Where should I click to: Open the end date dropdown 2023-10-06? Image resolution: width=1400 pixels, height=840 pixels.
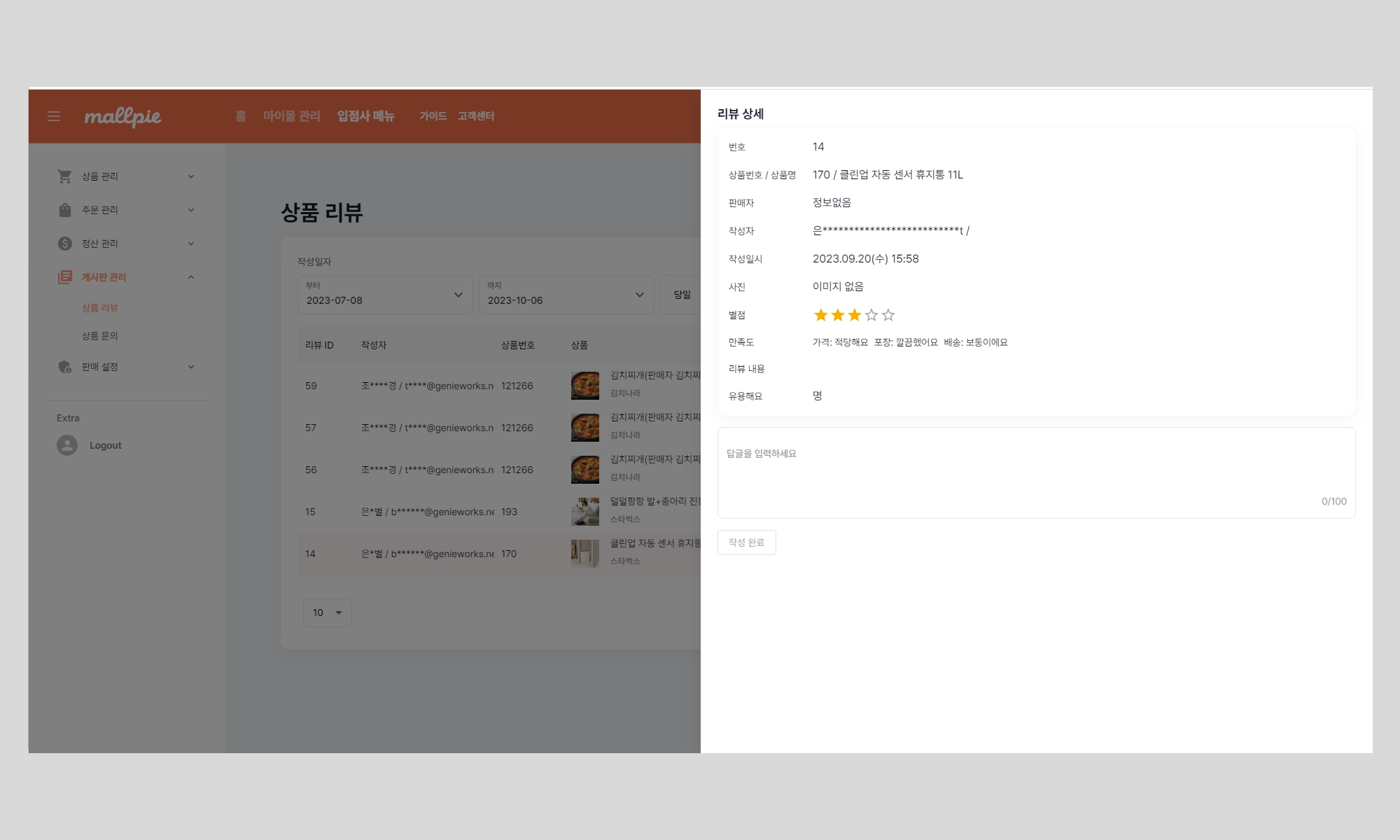click(566, 295)
